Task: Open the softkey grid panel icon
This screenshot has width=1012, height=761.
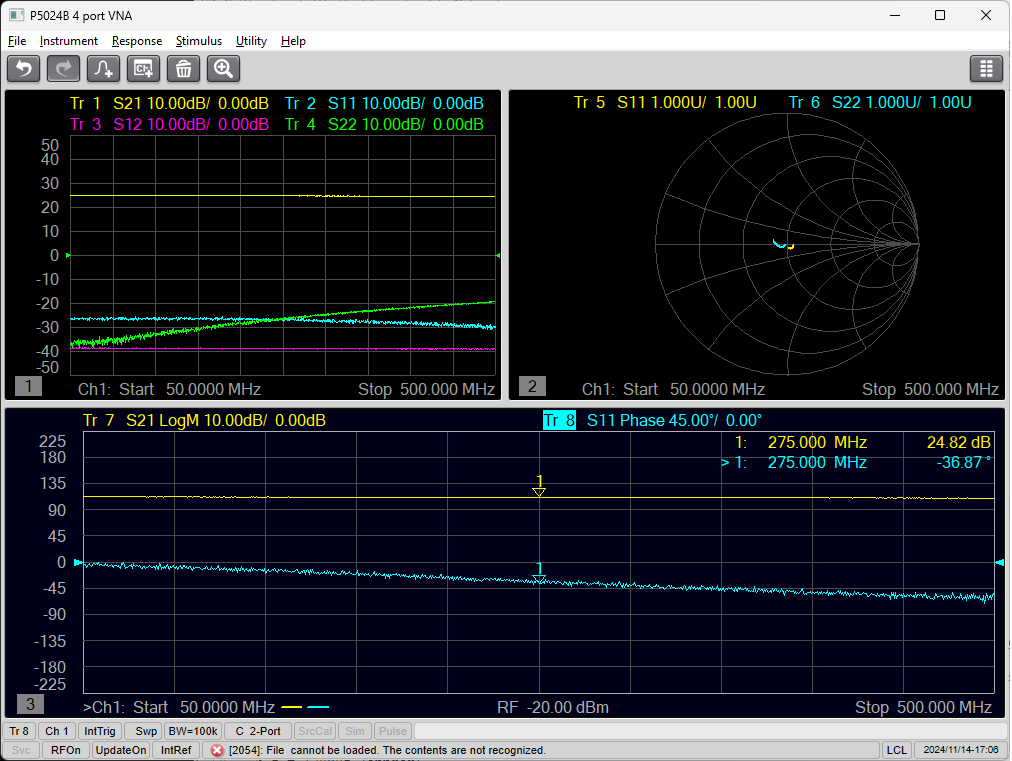Action: click(986, 68)
